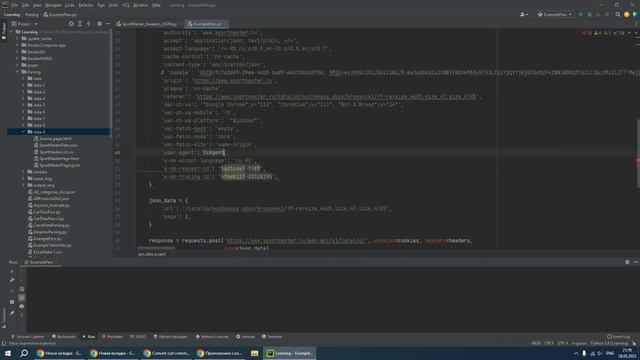Open Project panel gear options
The height and width of the screenshot is (360, 640).
point(100,24)
